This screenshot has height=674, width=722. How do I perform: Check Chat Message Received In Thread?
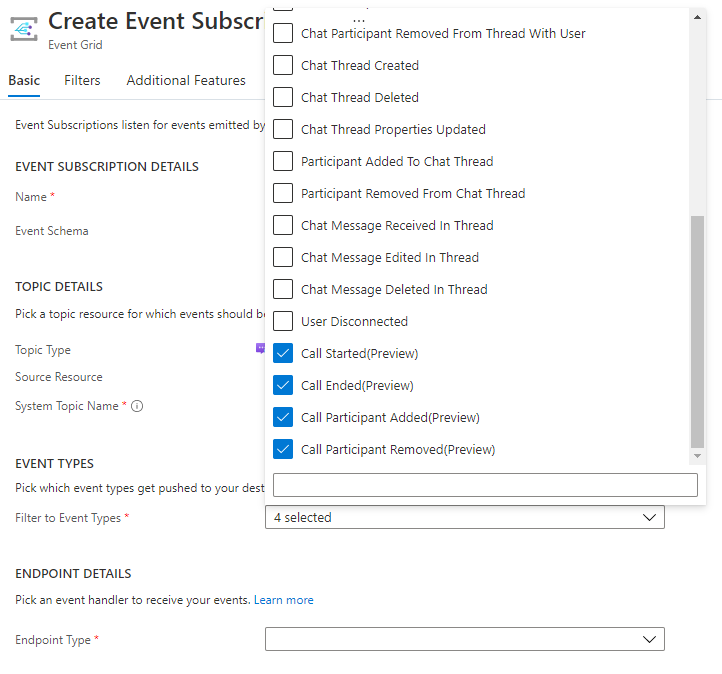point(283,225)
